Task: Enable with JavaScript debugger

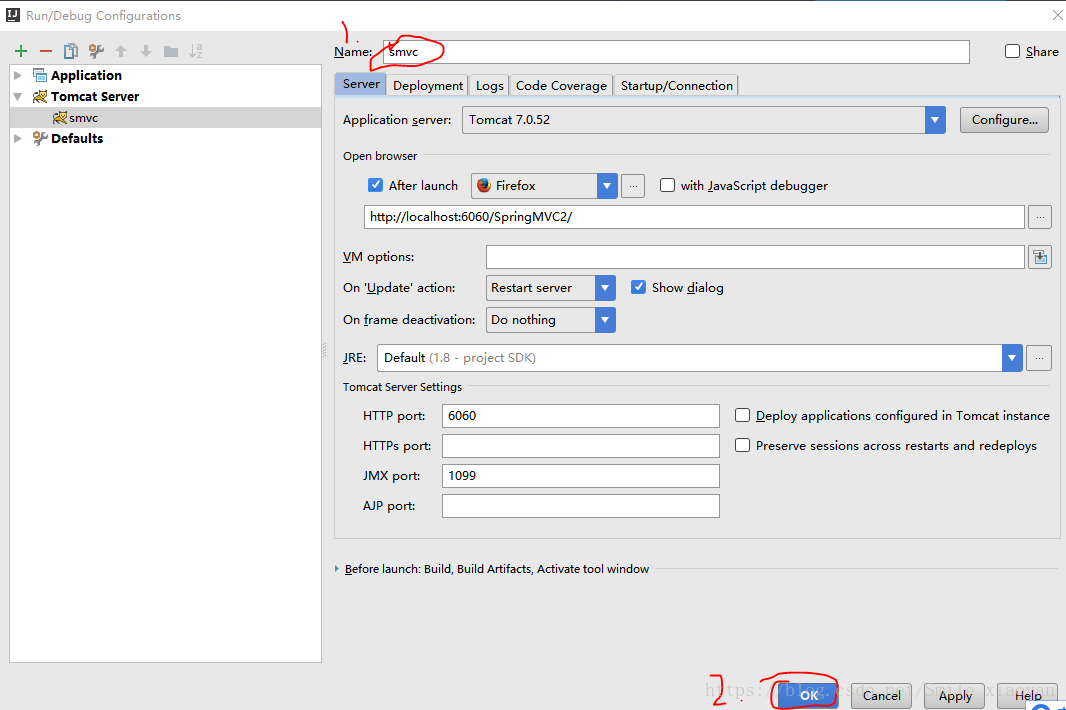Action: pos(668,185)
